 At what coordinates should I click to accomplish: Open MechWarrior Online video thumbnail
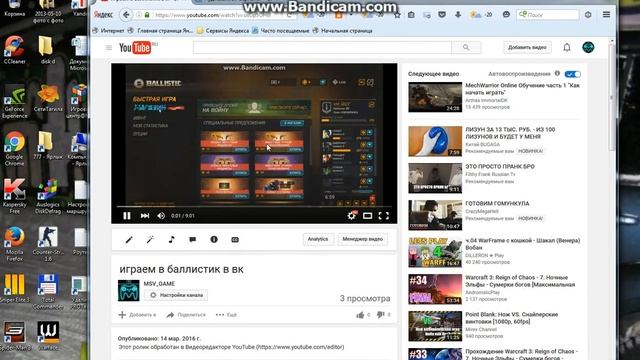click(x=435, y=97)
